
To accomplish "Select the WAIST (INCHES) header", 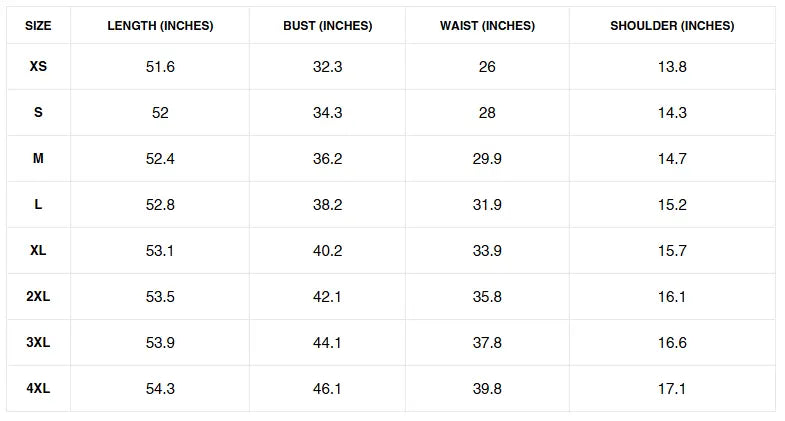I will 487,26.
